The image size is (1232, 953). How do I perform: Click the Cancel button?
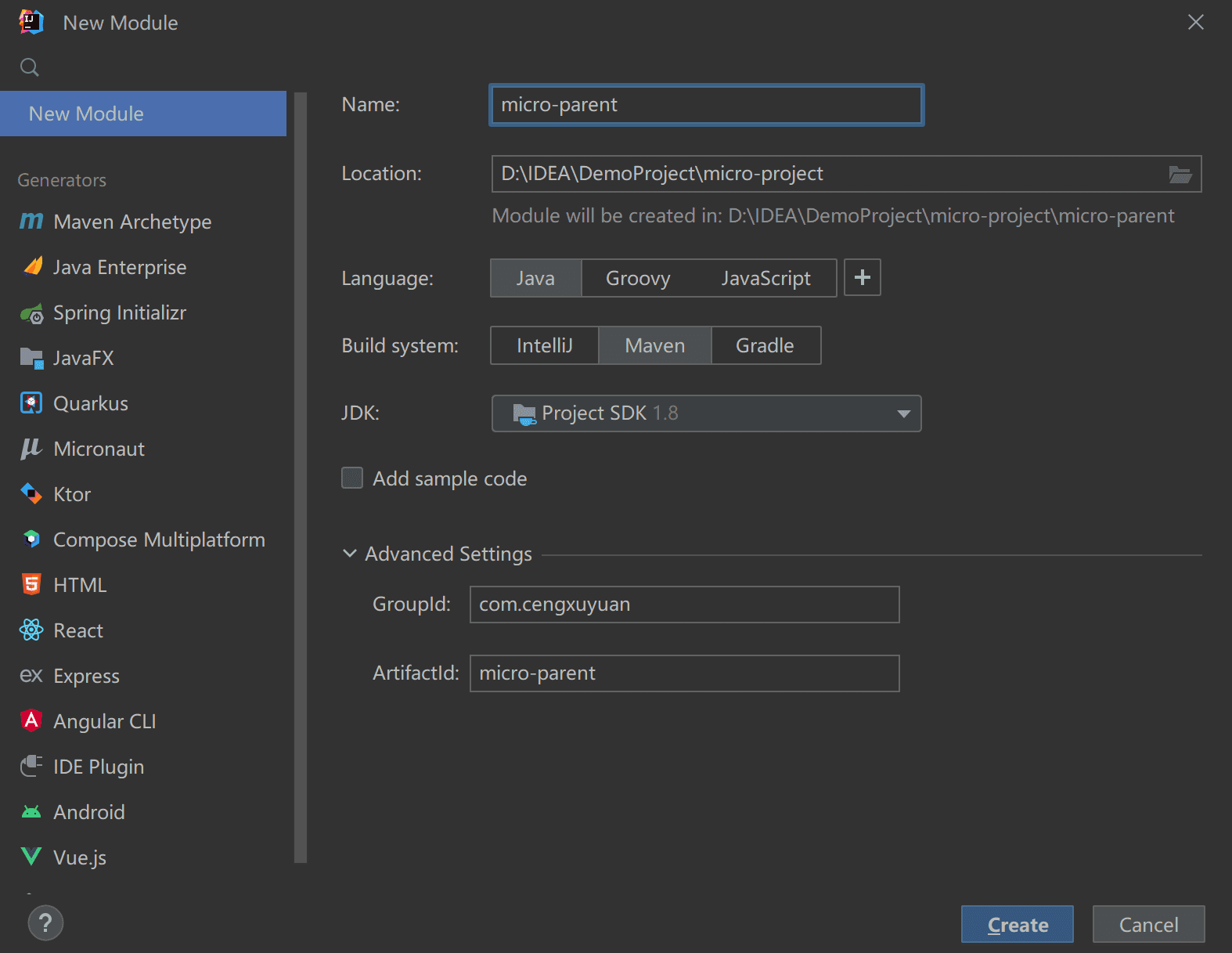[x=1148, y=925]
